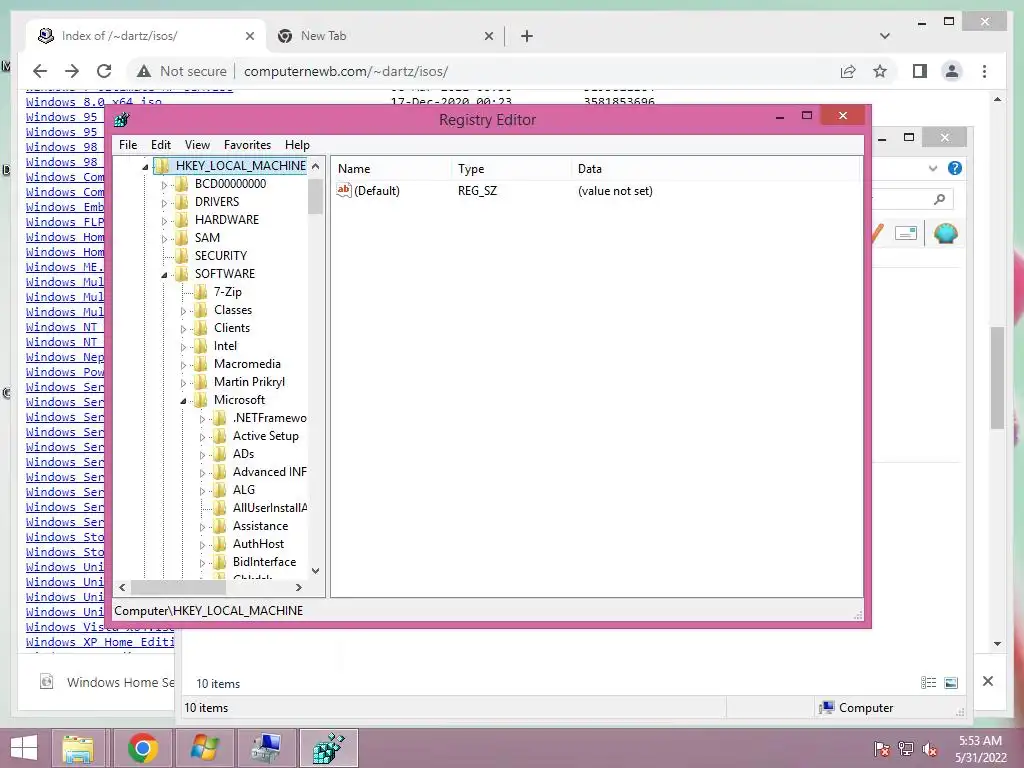Expand the Active Setup key
This screenshot has height=768, width=1024.
pyautogui.click(x=202, y=437)
